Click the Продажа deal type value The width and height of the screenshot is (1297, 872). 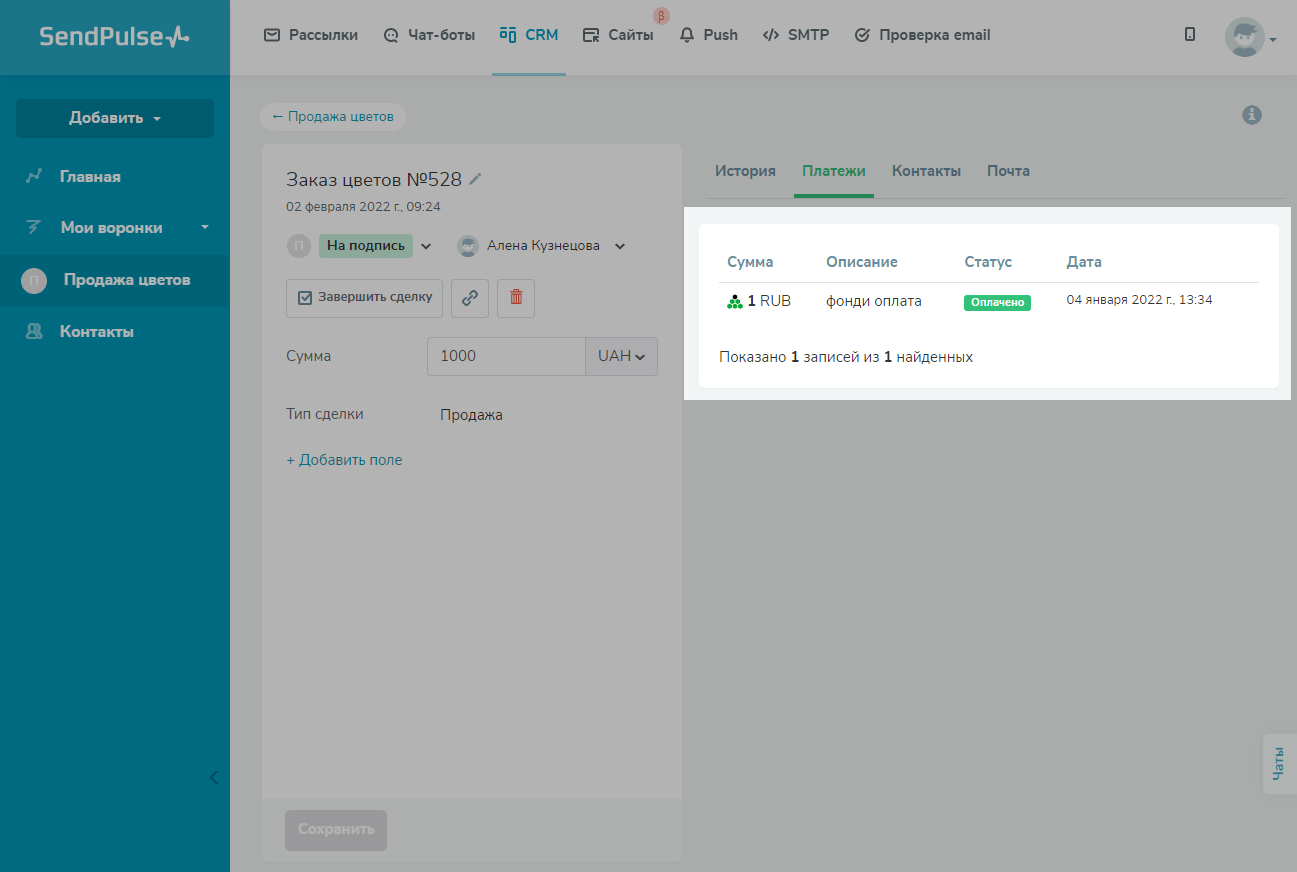(x=471, y=415)
